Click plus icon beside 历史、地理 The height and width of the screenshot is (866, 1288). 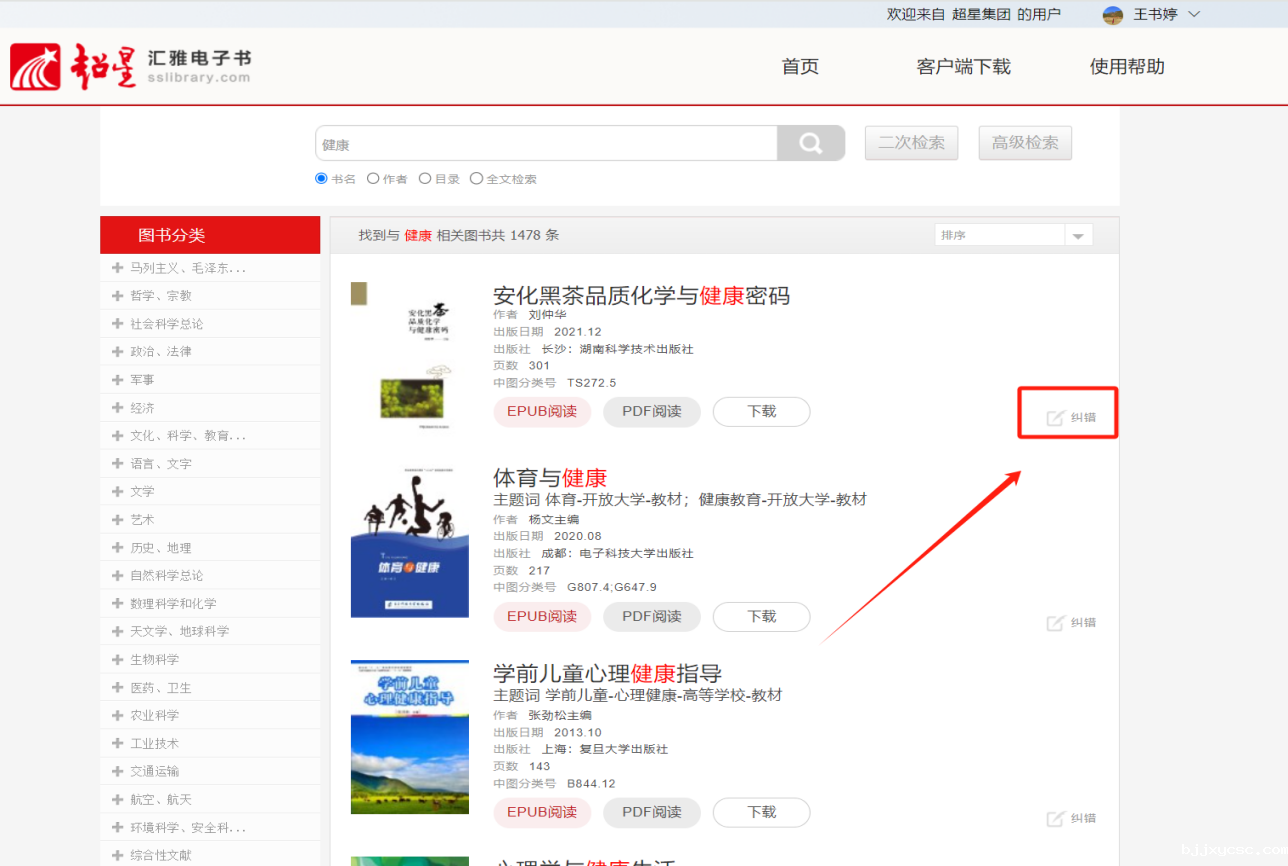click(x=118, y=548)
